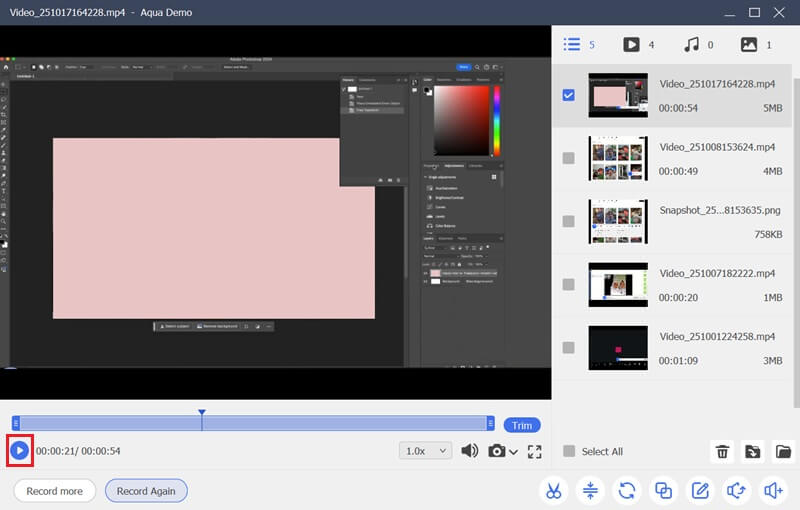Image resolution: width=800 pixels, height=510 pixels.
Task: Open the edit/rename pencil icon
Action: (x=700, y=491)
